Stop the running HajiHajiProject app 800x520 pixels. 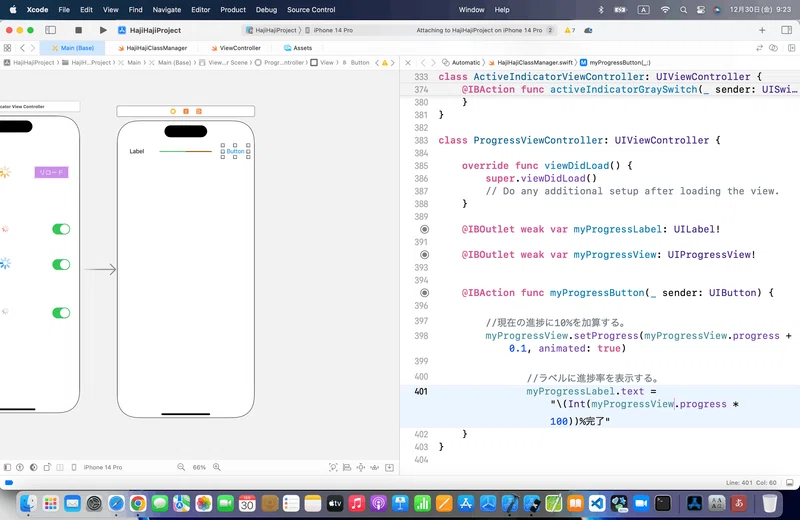pos(79,30)
